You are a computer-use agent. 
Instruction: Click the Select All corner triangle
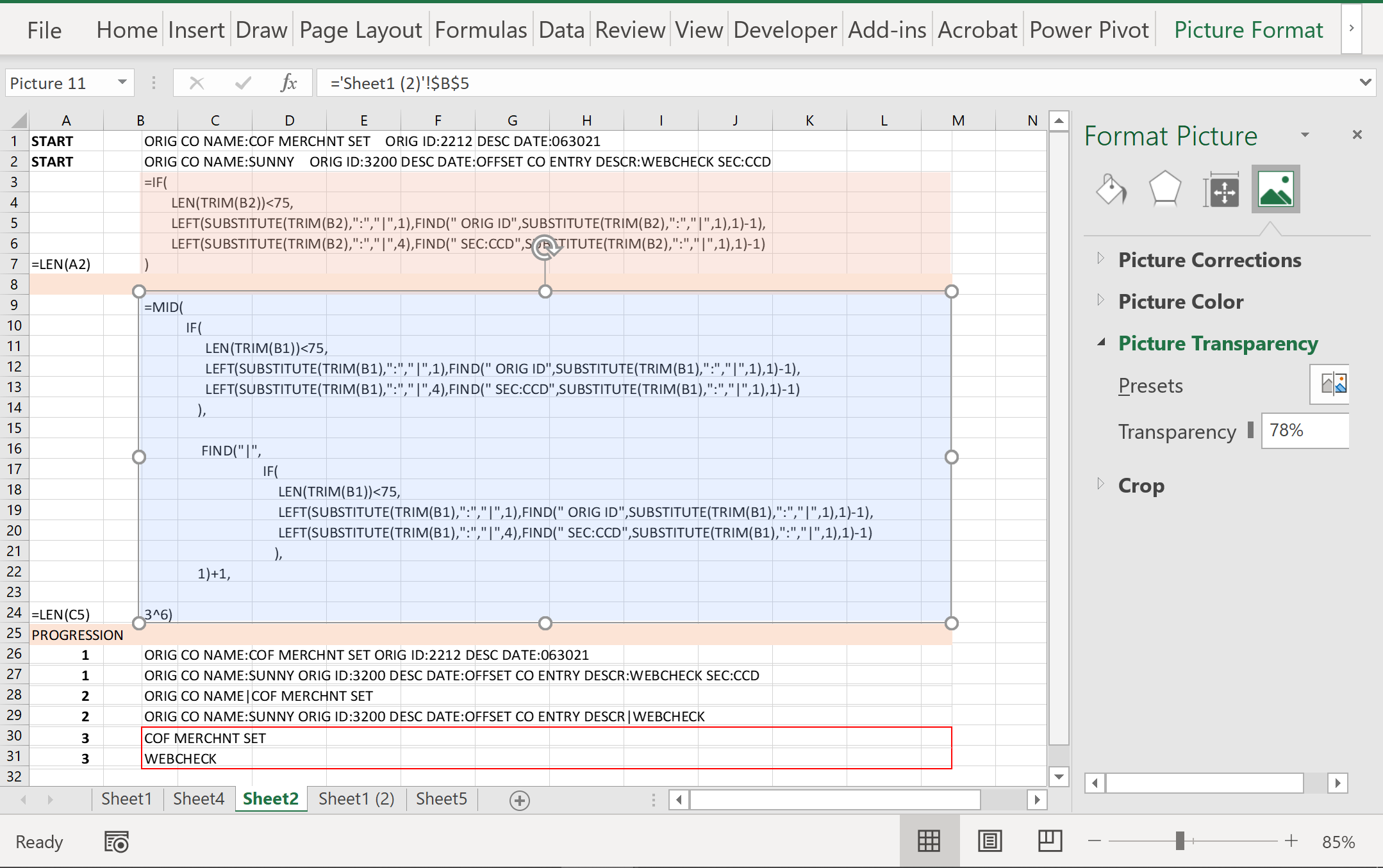(18, 120)
